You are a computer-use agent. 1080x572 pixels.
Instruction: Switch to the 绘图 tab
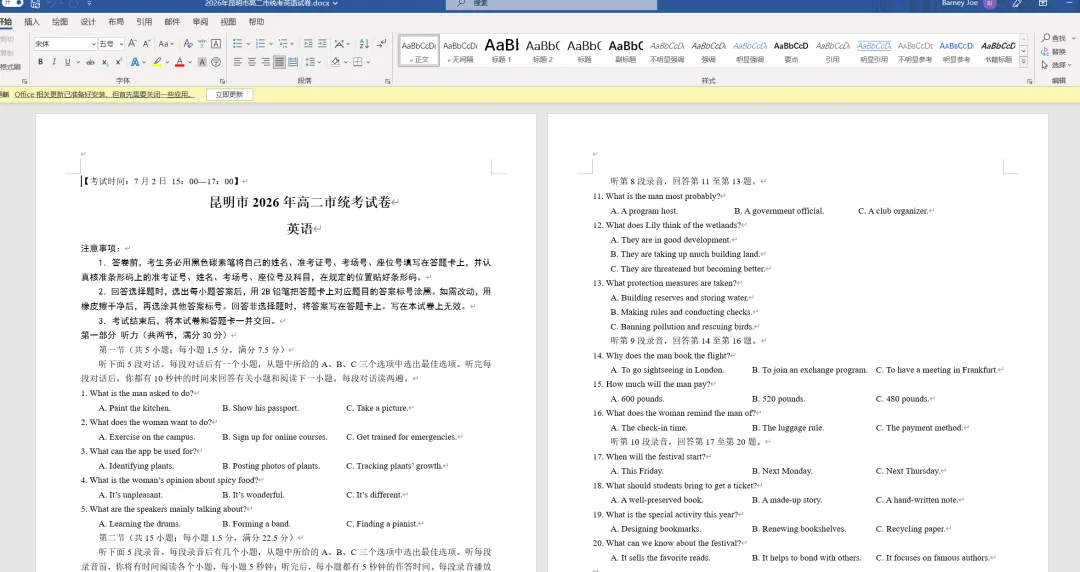pos(60,22)
